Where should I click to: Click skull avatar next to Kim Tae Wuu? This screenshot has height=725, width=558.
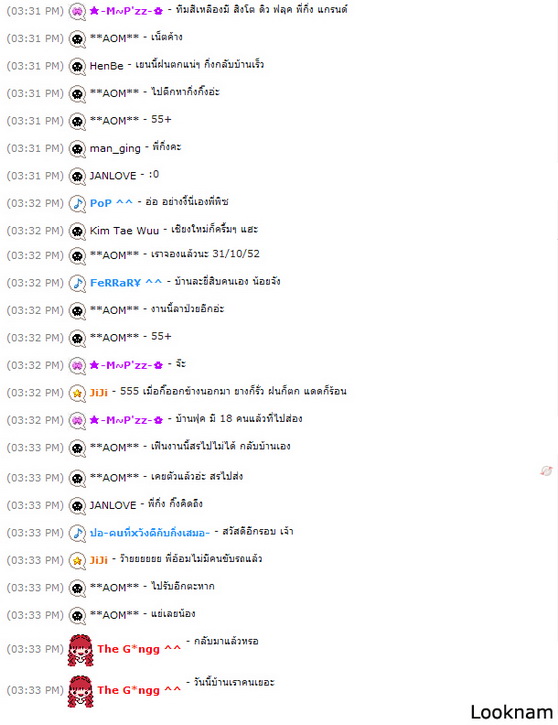(77, 231)
